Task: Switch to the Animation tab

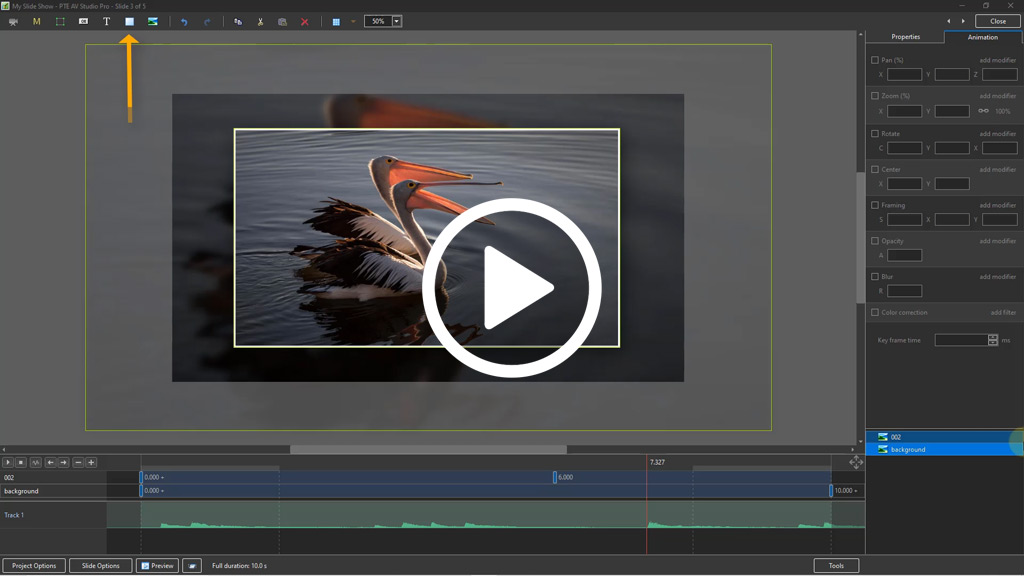Action: point(982,37)
